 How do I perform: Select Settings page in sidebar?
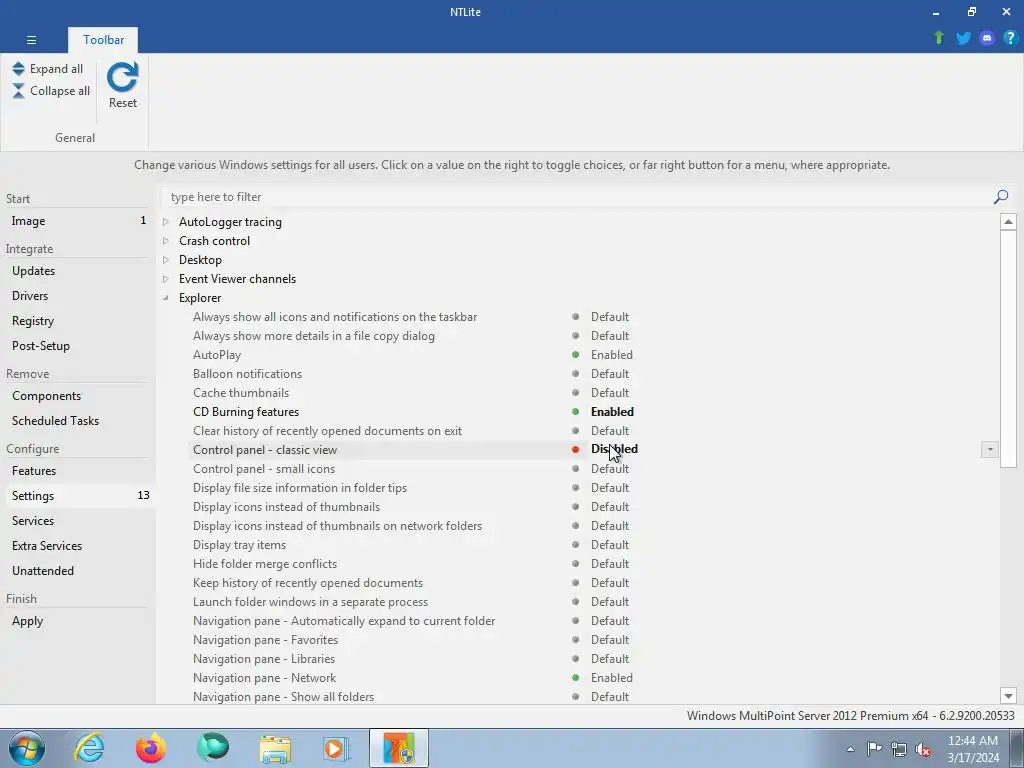pos(78,496)
